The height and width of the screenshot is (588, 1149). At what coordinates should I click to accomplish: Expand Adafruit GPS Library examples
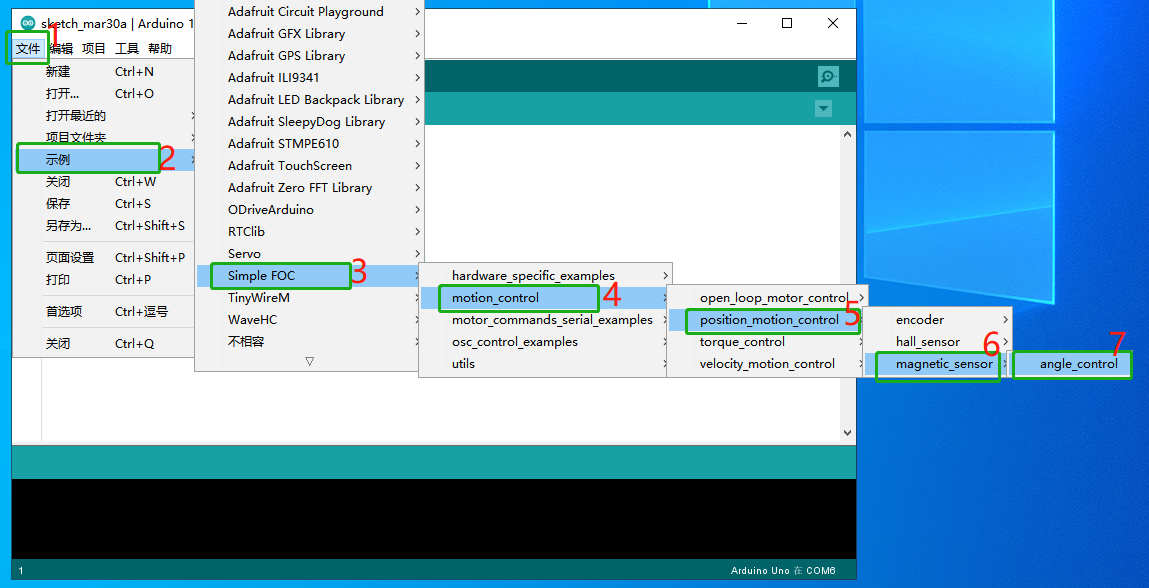(310, 56)
